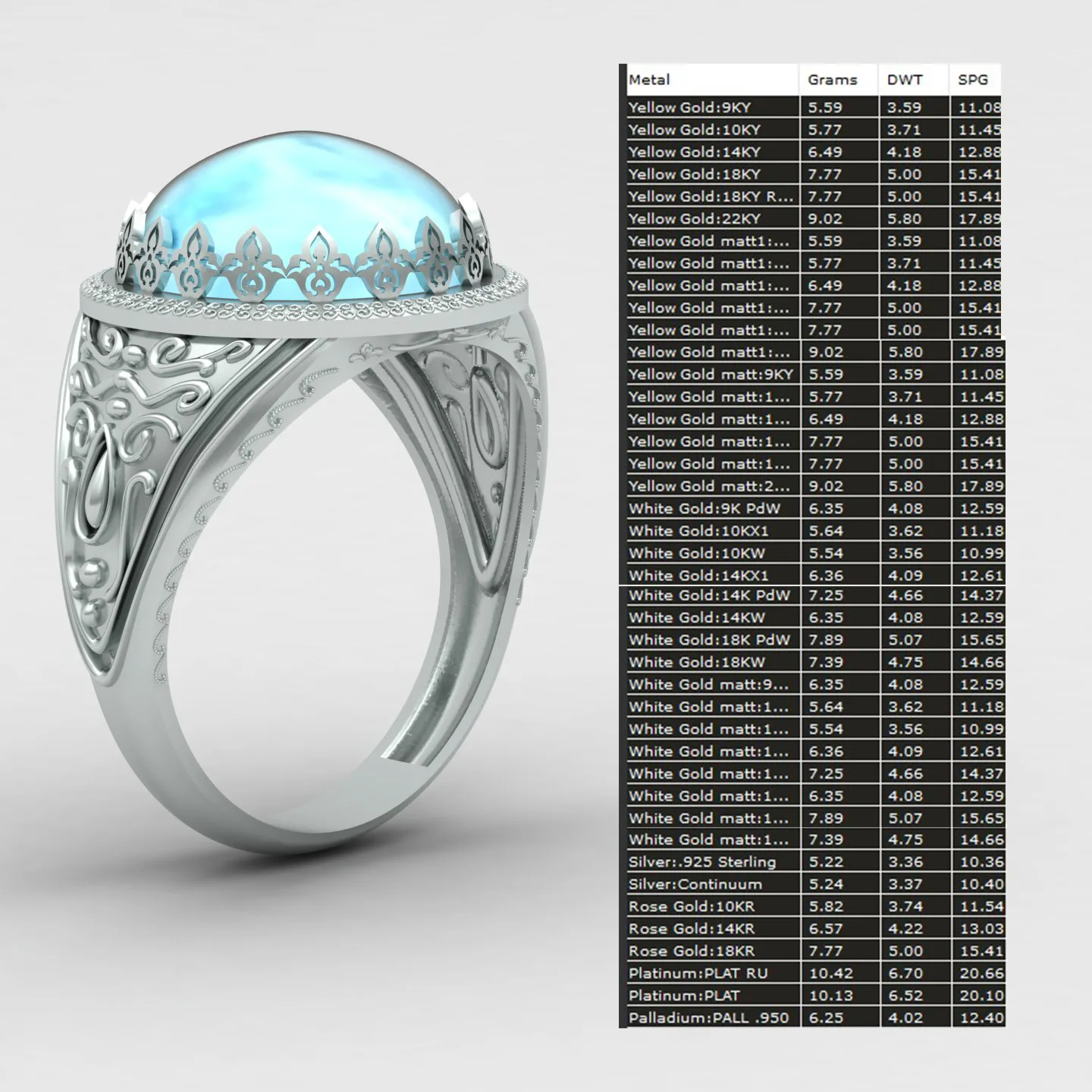Screen dimensions: 1092x1092
Task: Select the Yellow Gold:9KY row label
Action: pyautogui.click(x=689, y=108)
